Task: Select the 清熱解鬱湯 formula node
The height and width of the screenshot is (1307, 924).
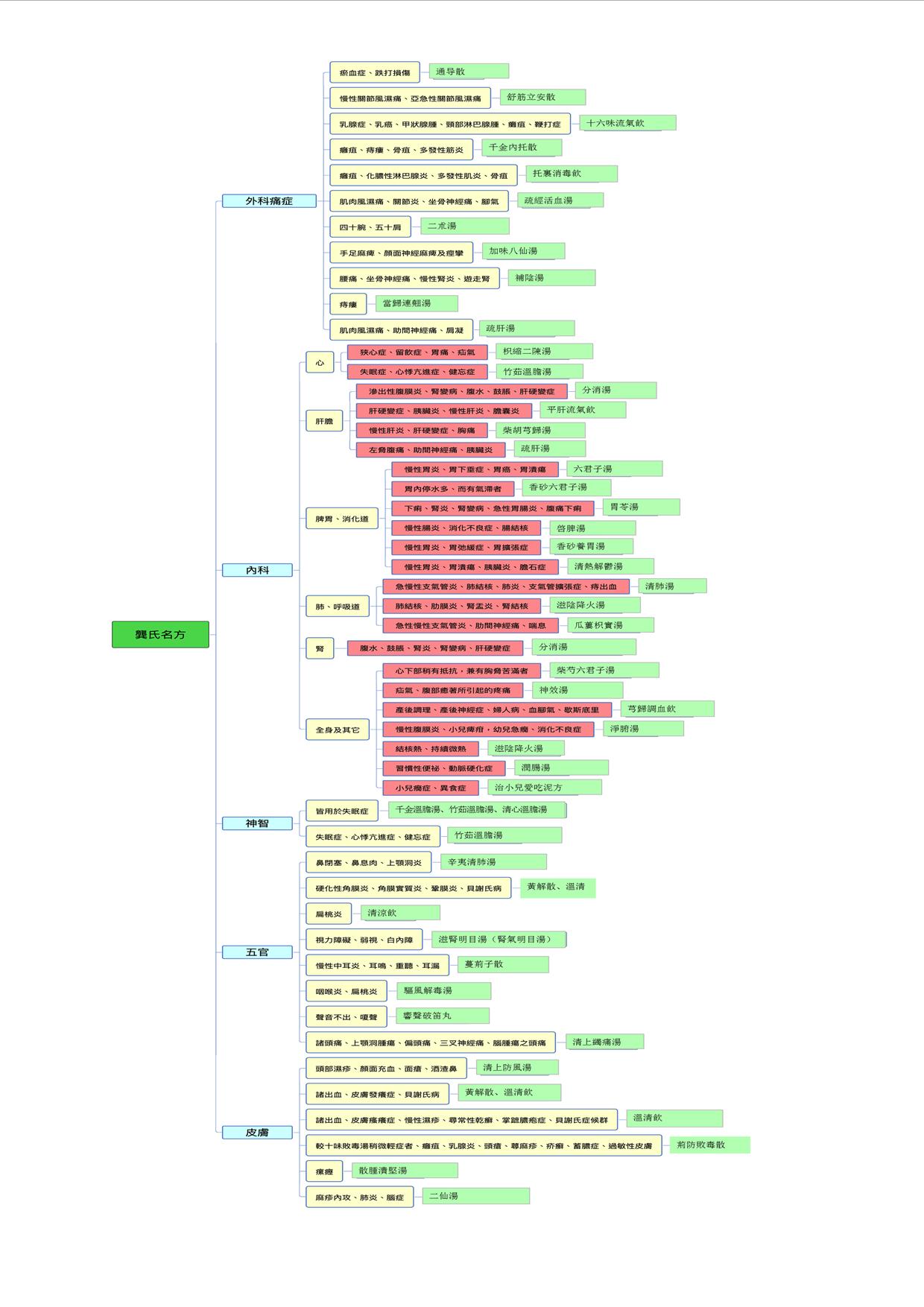Action: click(610, 566)
